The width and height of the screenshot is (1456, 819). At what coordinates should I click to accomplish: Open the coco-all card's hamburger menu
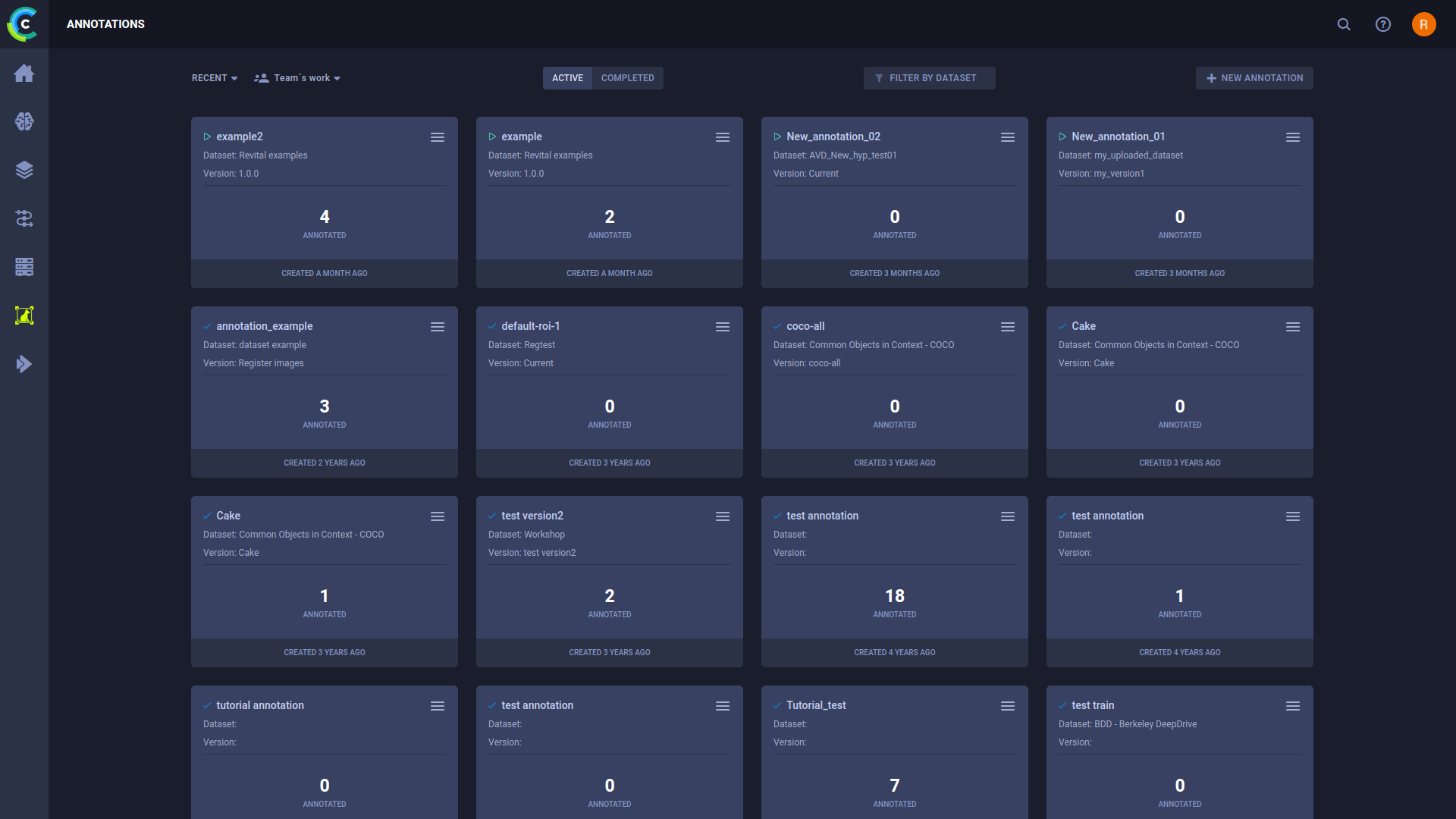coord(1008,327)
